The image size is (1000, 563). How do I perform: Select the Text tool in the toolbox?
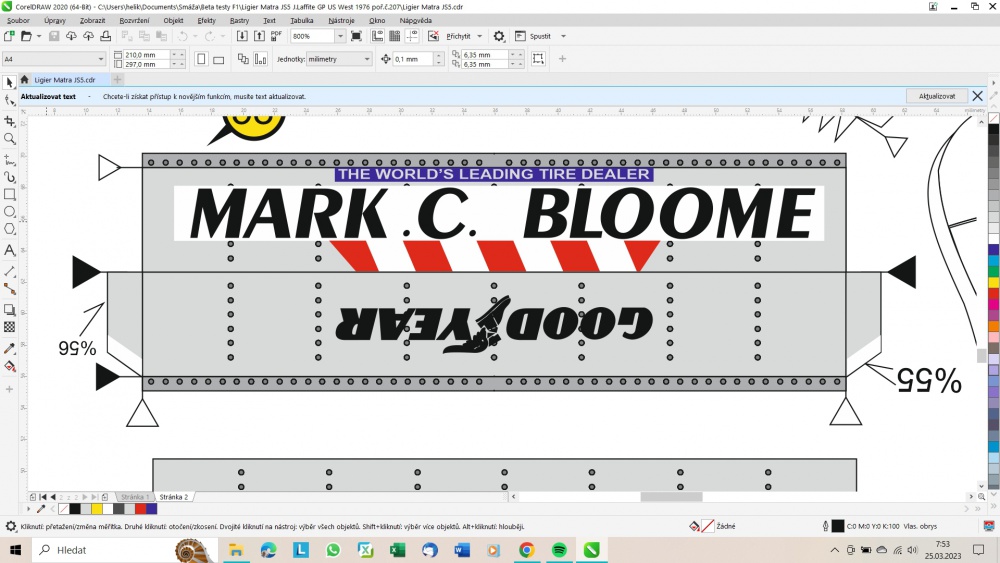point(10,251)
